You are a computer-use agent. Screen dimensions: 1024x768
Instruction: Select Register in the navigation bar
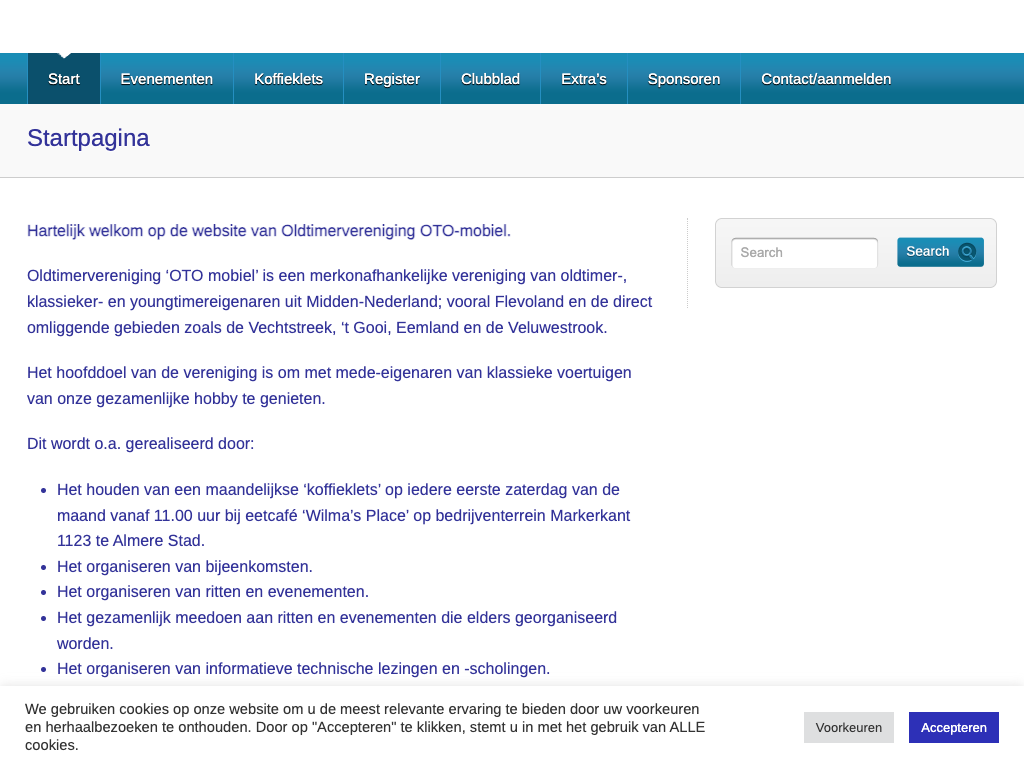(x=392, y=79)
